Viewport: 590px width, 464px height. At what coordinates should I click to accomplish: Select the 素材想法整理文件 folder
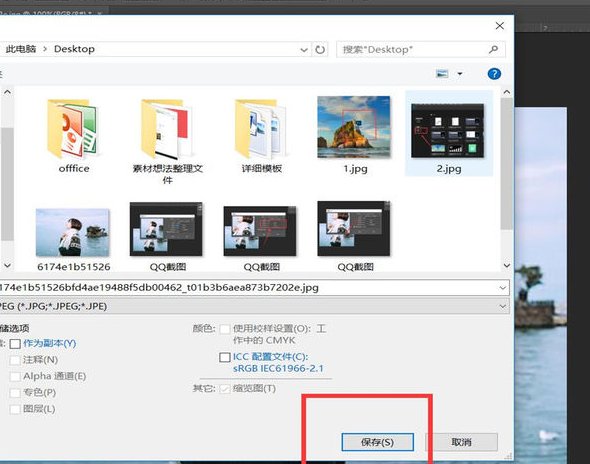click(167, 140)
